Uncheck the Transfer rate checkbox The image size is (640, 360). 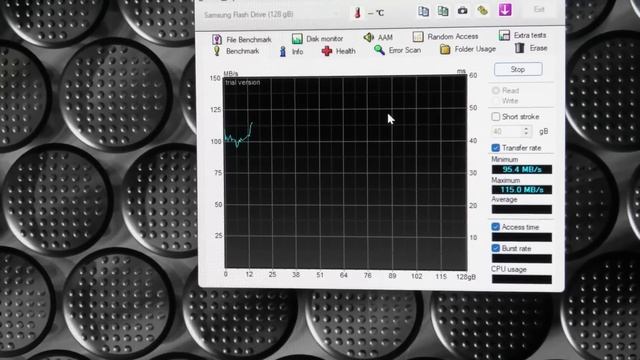click(x=496, y=148)
